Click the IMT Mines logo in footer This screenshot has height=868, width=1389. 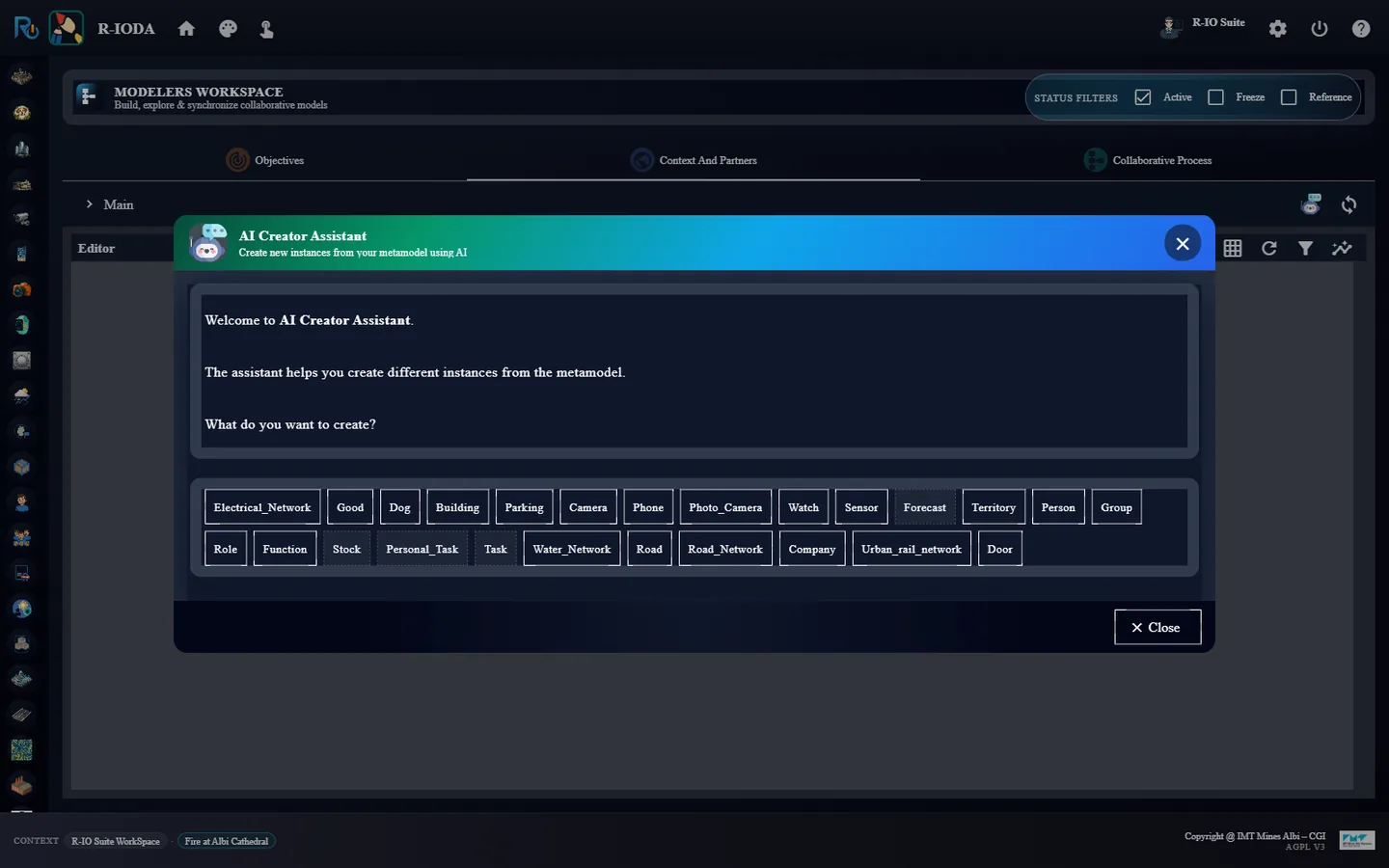click(x=1356, y=840)
